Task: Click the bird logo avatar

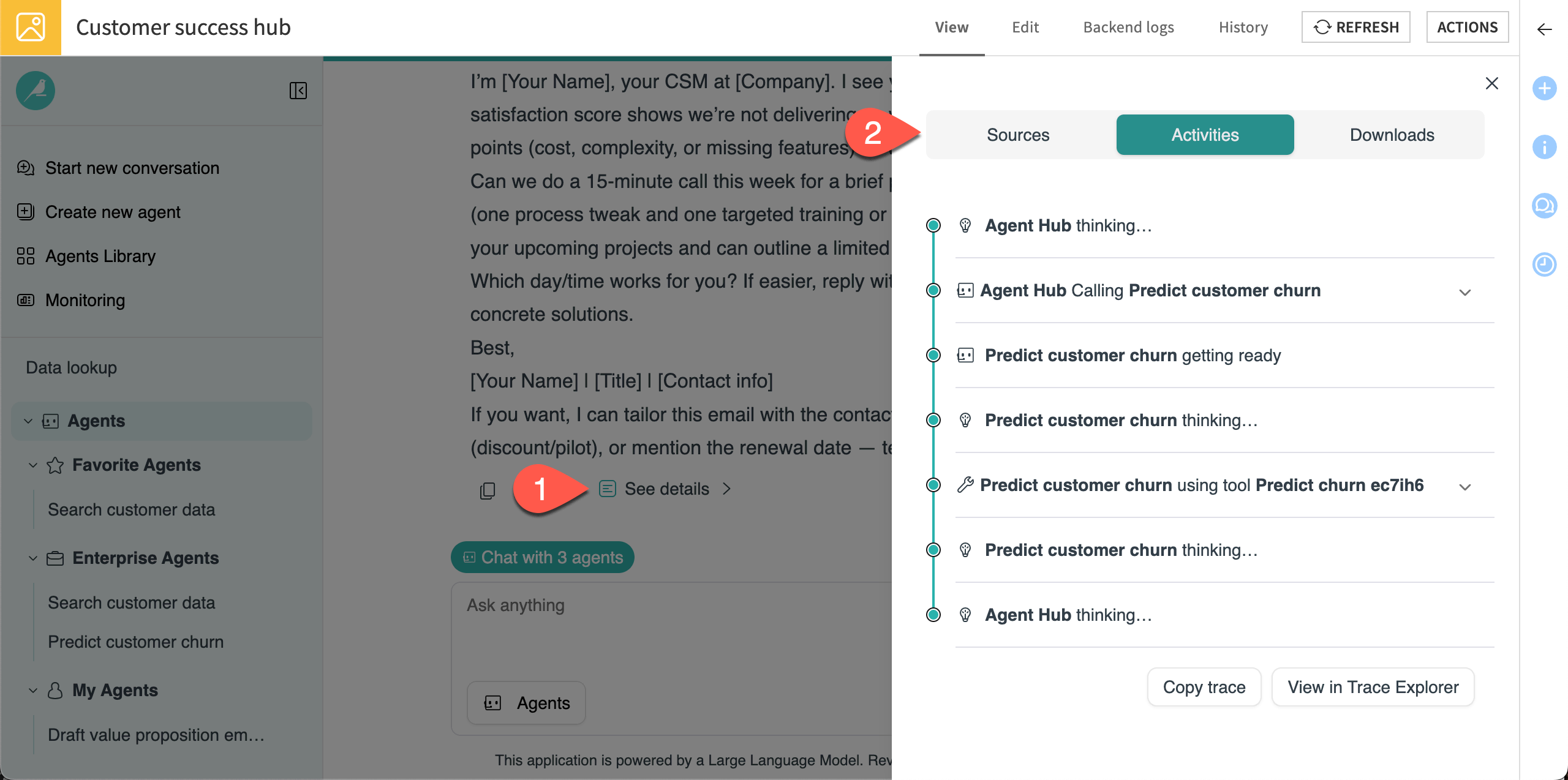Action: pos(36,91)
